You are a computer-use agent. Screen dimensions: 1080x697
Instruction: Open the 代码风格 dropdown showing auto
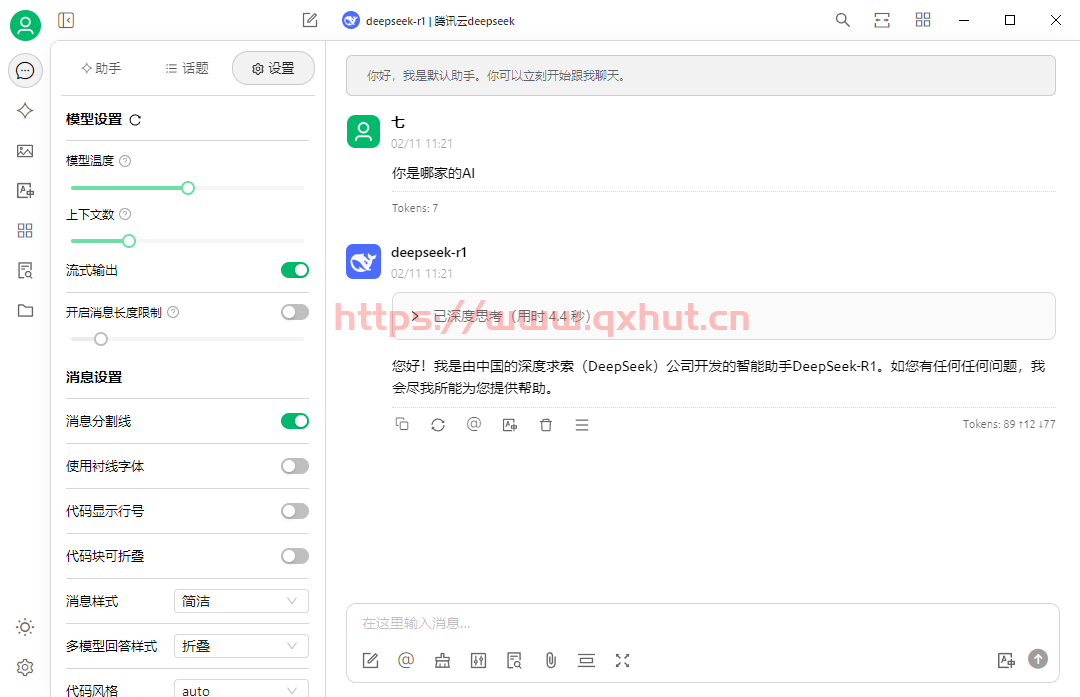(x=241, y=689)
